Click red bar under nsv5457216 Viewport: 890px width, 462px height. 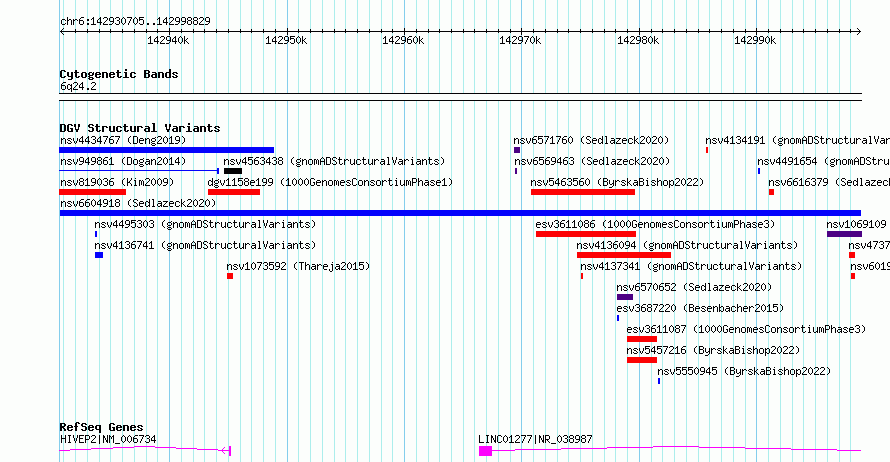(x=642, y=360)
